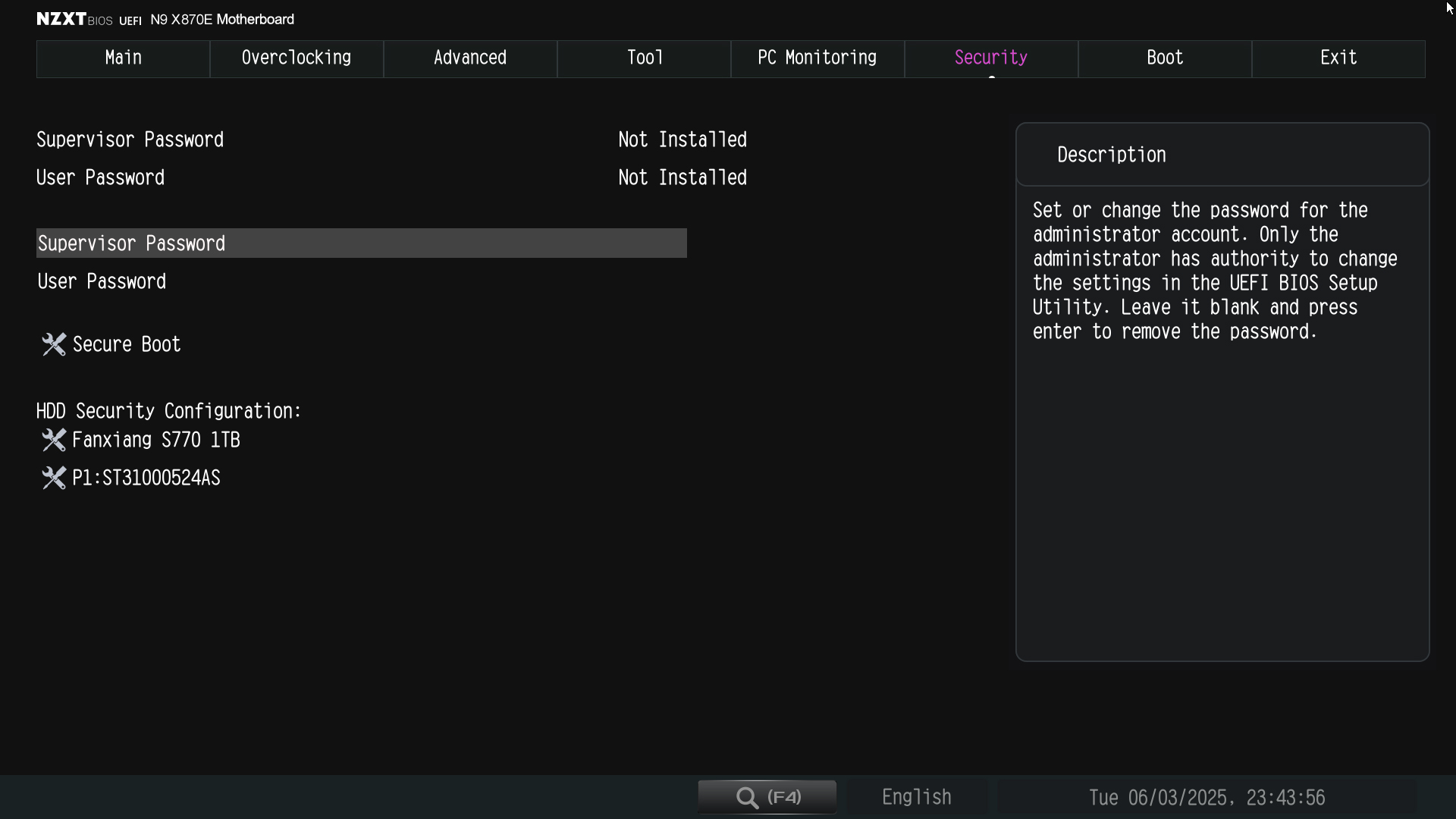Open P1:ST31000524AS HDD security settings
This screenshot has height=819, width=1456.
(x=146, y=478)
